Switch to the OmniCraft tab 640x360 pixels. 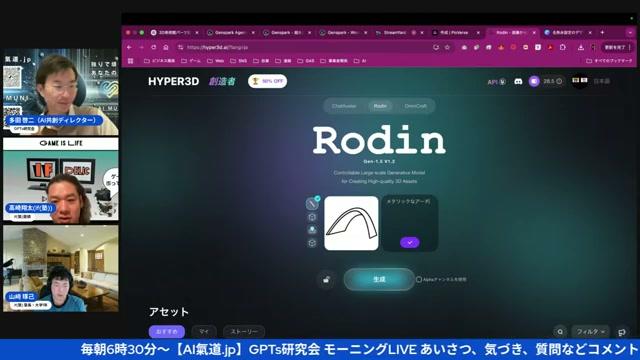click(416, 106)
